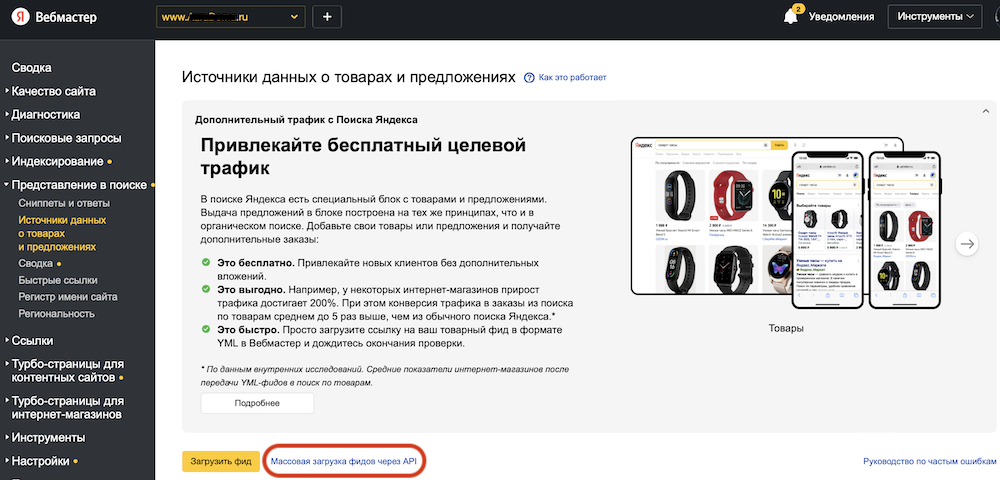Click the 'Как это работает' help icon
The width and height of the screenshot is (1000, 480).
pos(529,77)
